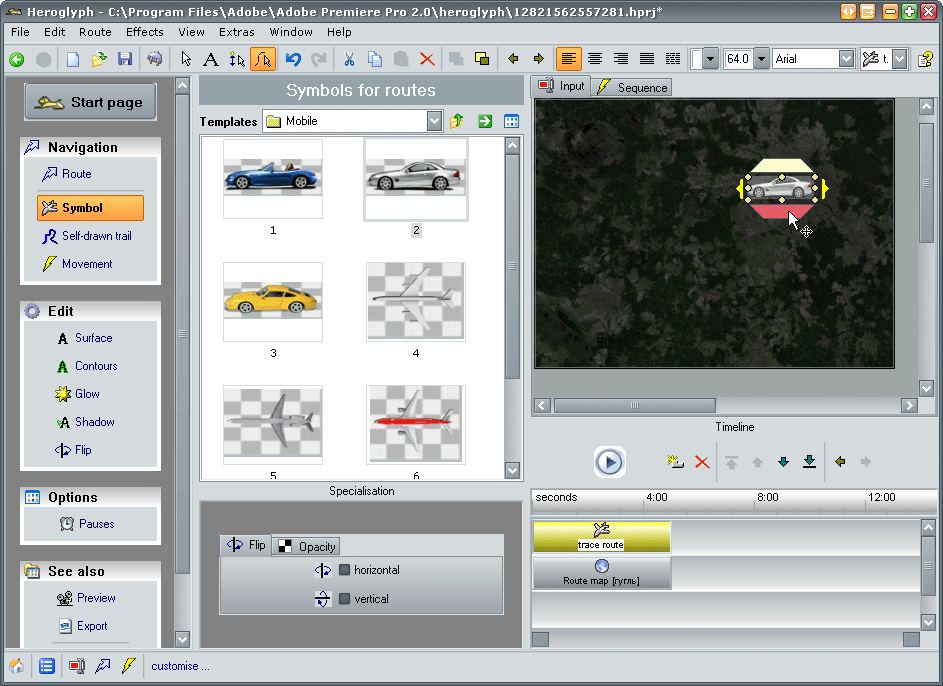The image size is (943, 686).
Task: Enable the horizontal flip checkbox
Action: pyautogui.click(x=344, y=570)
